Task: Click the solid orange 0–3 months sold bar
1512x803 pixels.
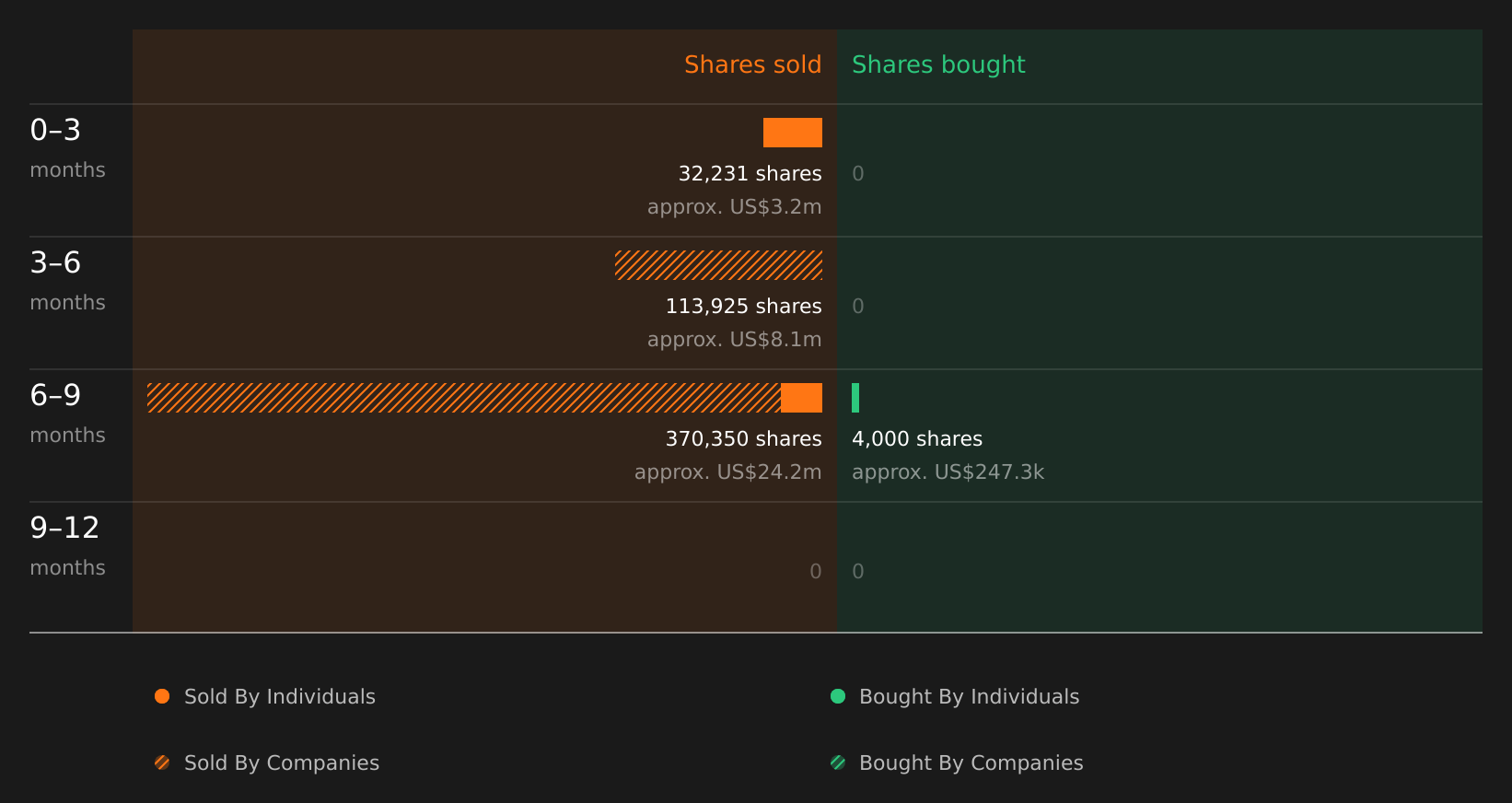Action: coord(793,133)
